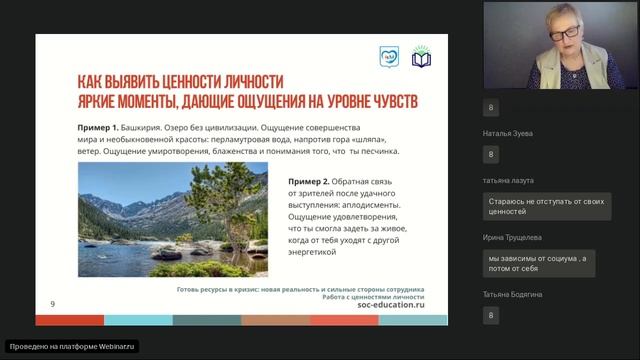Open the presenter webcam video thumbnail
The height and width of the screenshot is (360, 640).
click(x=560, y=45)
